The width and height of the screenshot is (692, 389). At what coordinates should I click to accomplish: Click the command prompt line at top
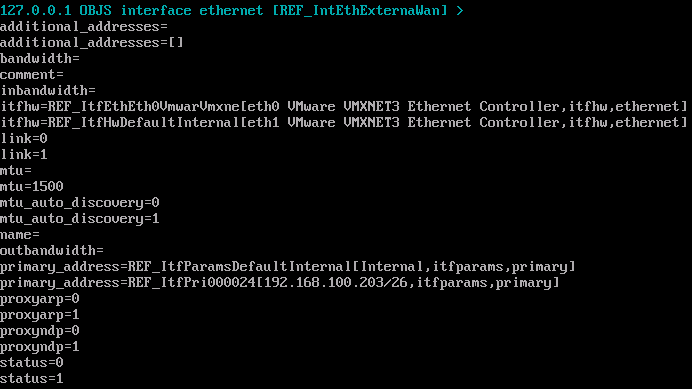pos(232,10)
